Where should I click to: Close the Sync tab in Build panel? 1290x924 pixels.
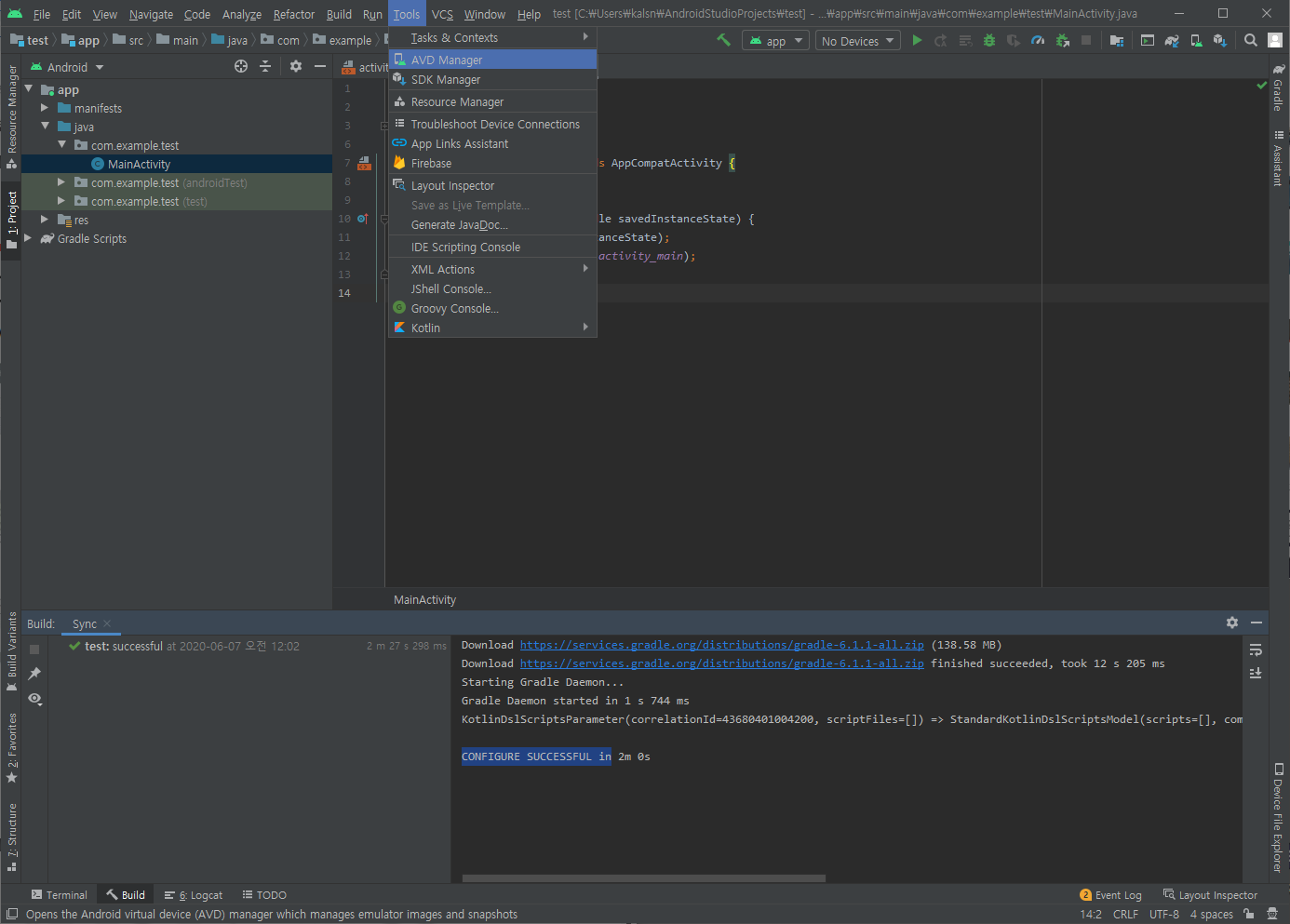(107, 623)
